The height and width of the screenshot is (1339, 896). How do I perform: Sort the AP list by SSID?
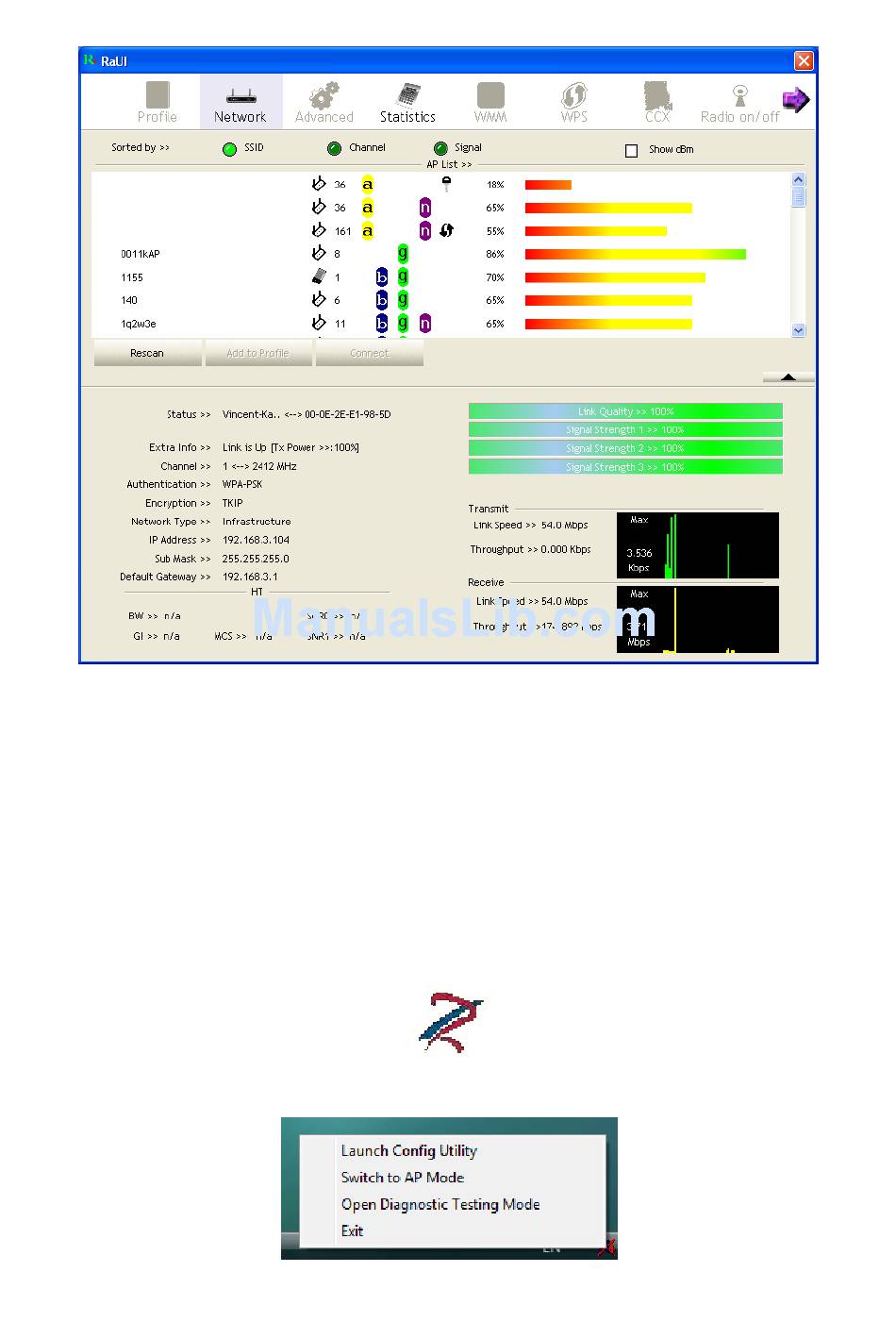click(x=229, y=149)
